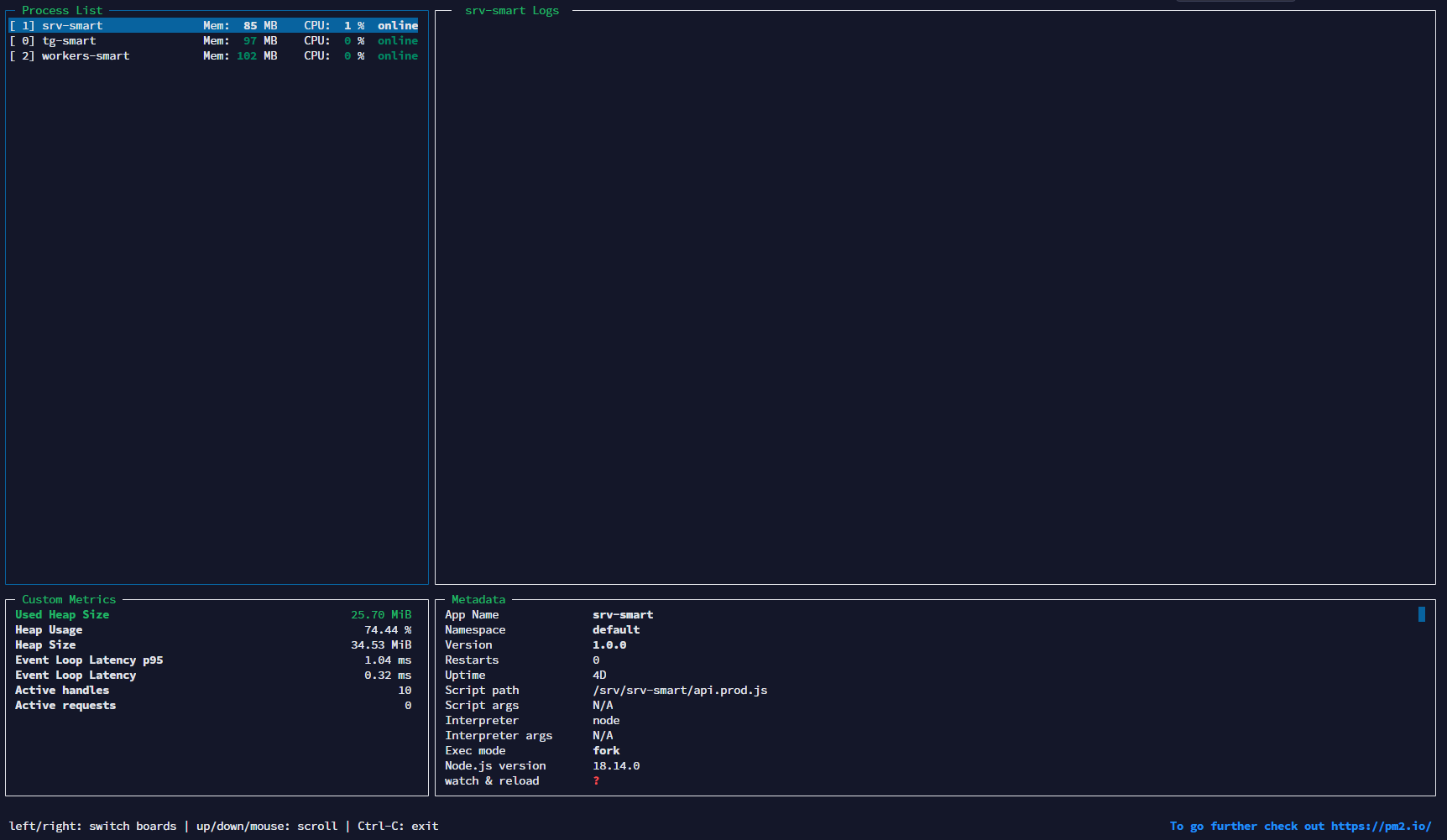Click the Script path metadata label

pyautogui.click(x=482, y=691)
